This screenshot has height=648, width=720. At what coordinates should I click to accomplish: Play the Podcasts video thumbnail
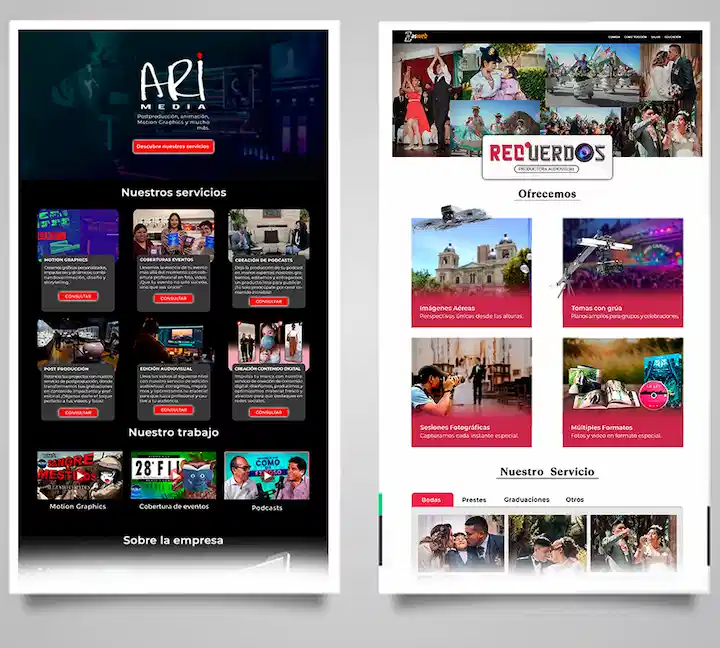click(x=267, y=475)
